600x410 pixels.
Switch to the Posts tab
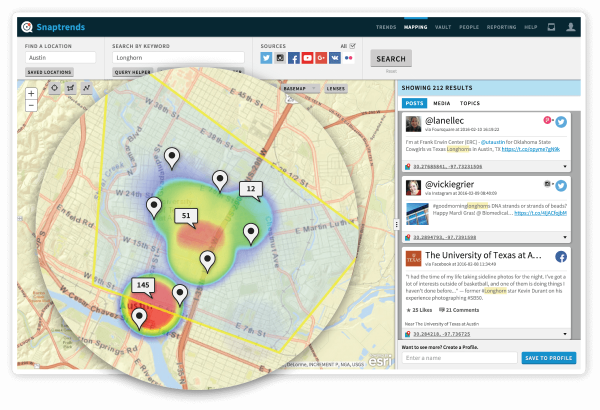point(414,103)
